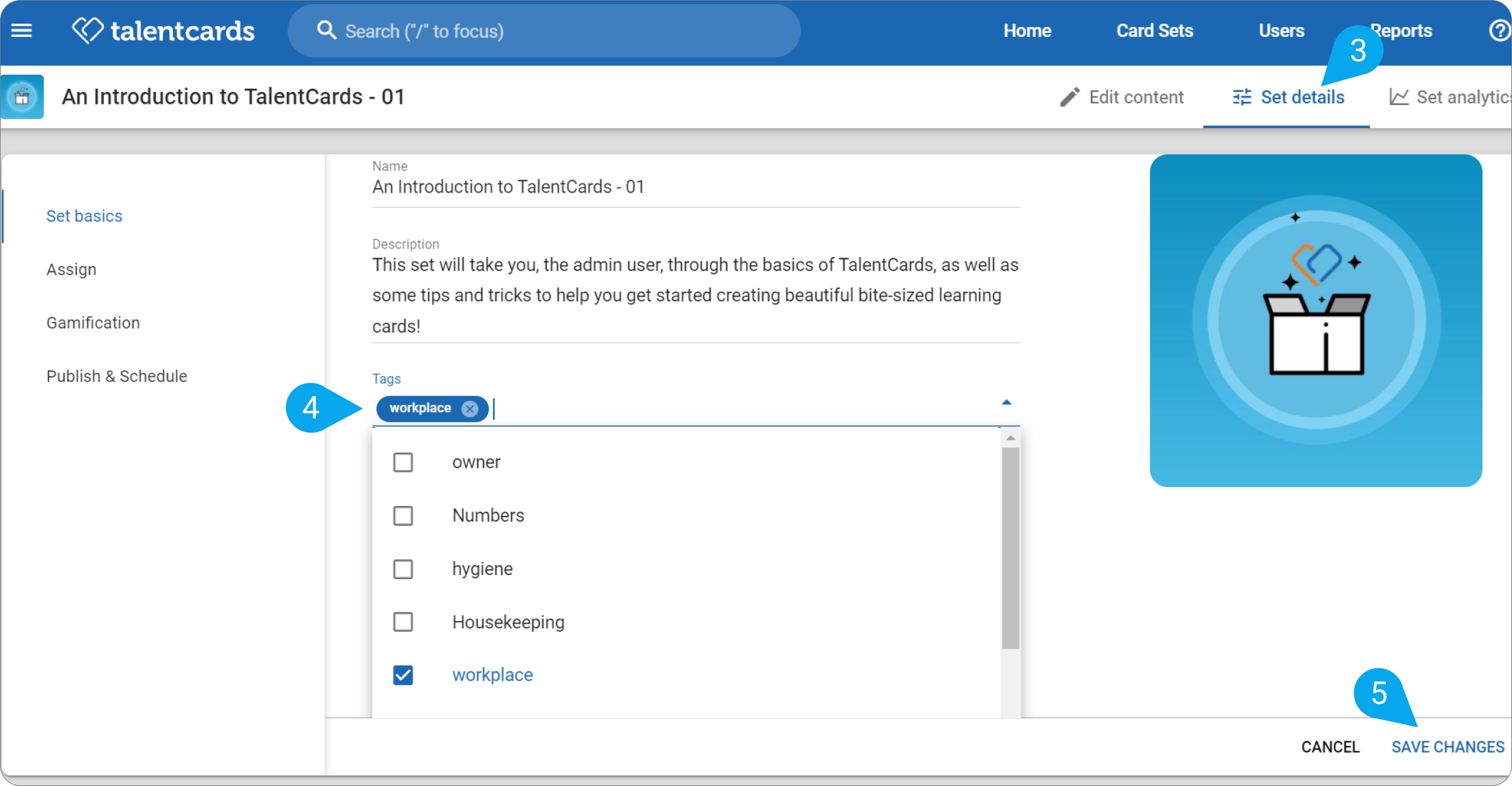Open the hamburger navigation menu

click(22, 31)
